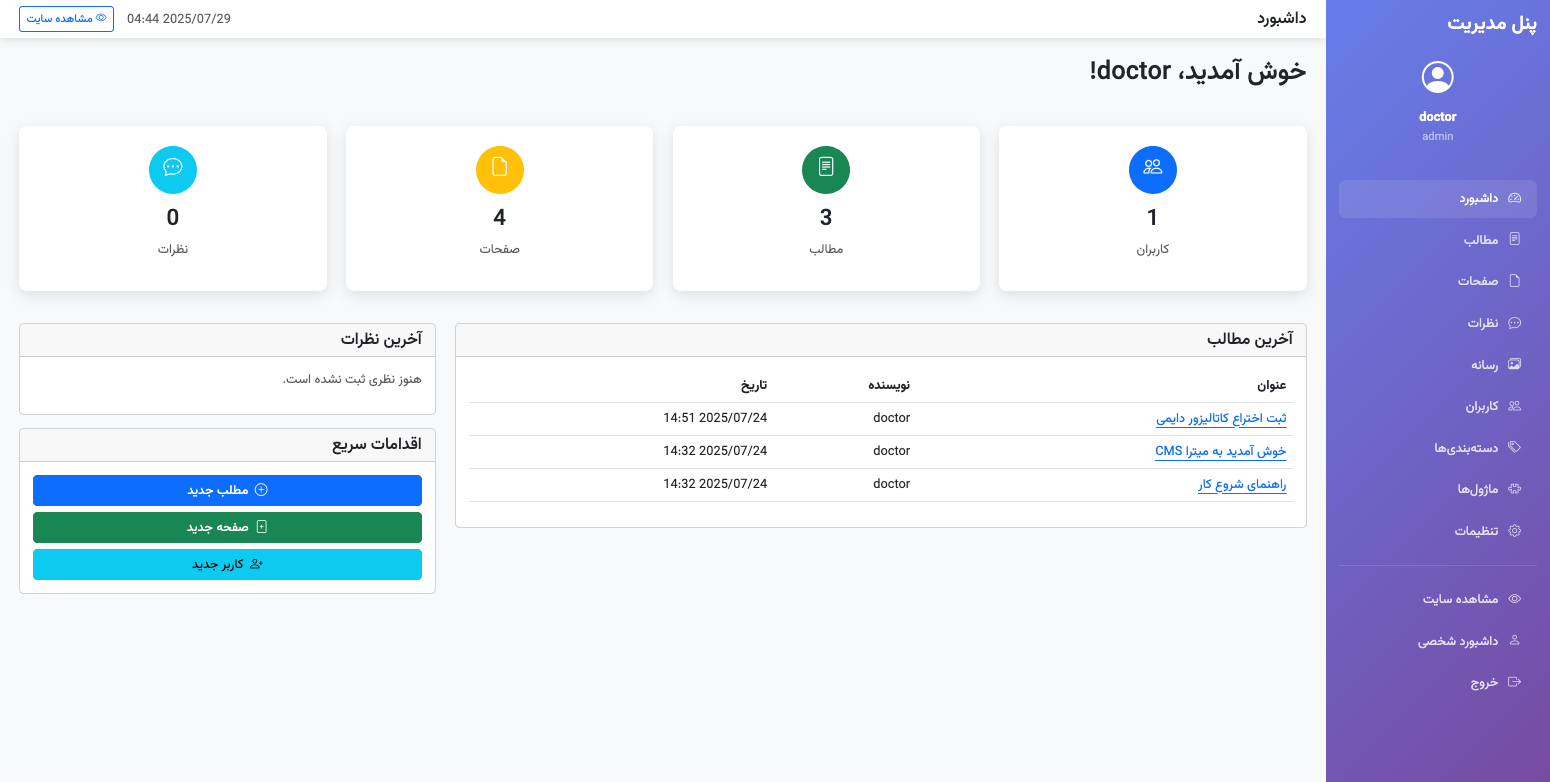Screen dimensions: 1550x782
Task: Click the person icon beside داشبورد شخصی
Action: tap(1514, 640)
